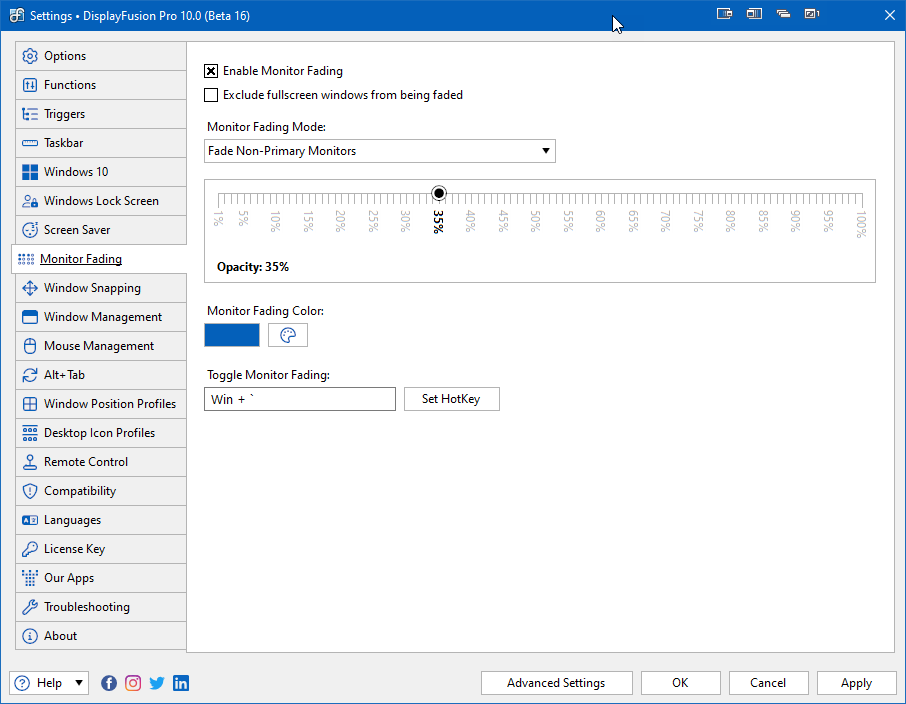Click the License Key key icon

point(30,549)
